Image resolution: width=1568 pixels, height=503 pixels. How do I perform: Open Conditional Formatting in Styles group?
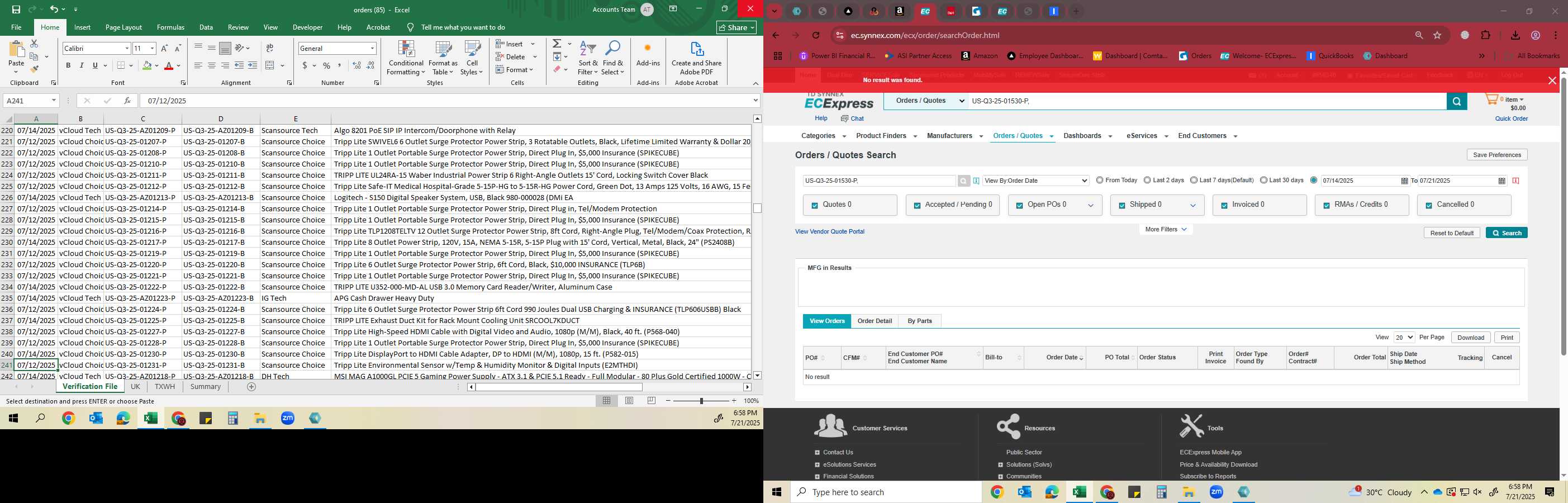coord(406,59)
